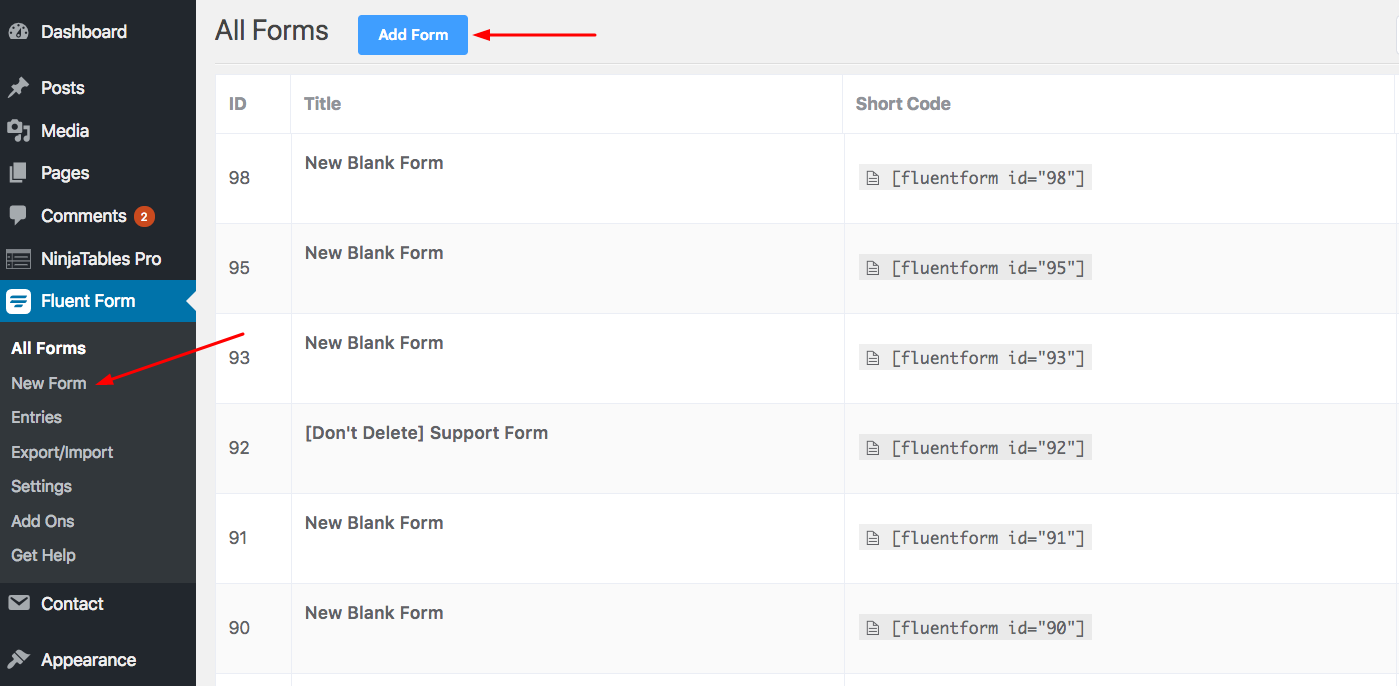Click the Media icon in sidebar

pyautogui.click(x=18, y=131)
